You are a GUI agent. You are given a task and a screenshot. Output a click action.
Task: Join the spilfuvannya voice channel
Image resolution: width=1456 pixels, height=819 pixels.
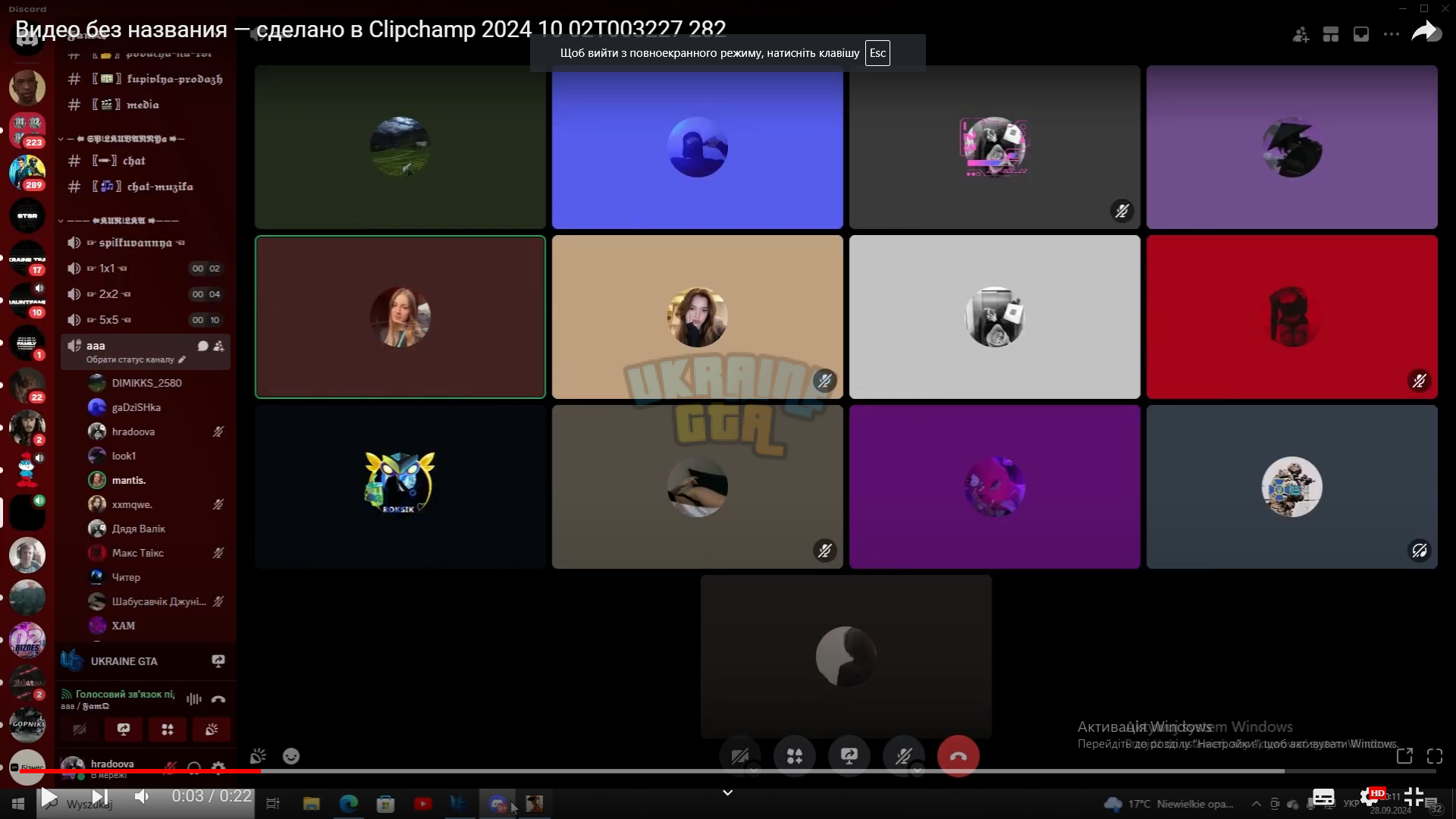146,243
